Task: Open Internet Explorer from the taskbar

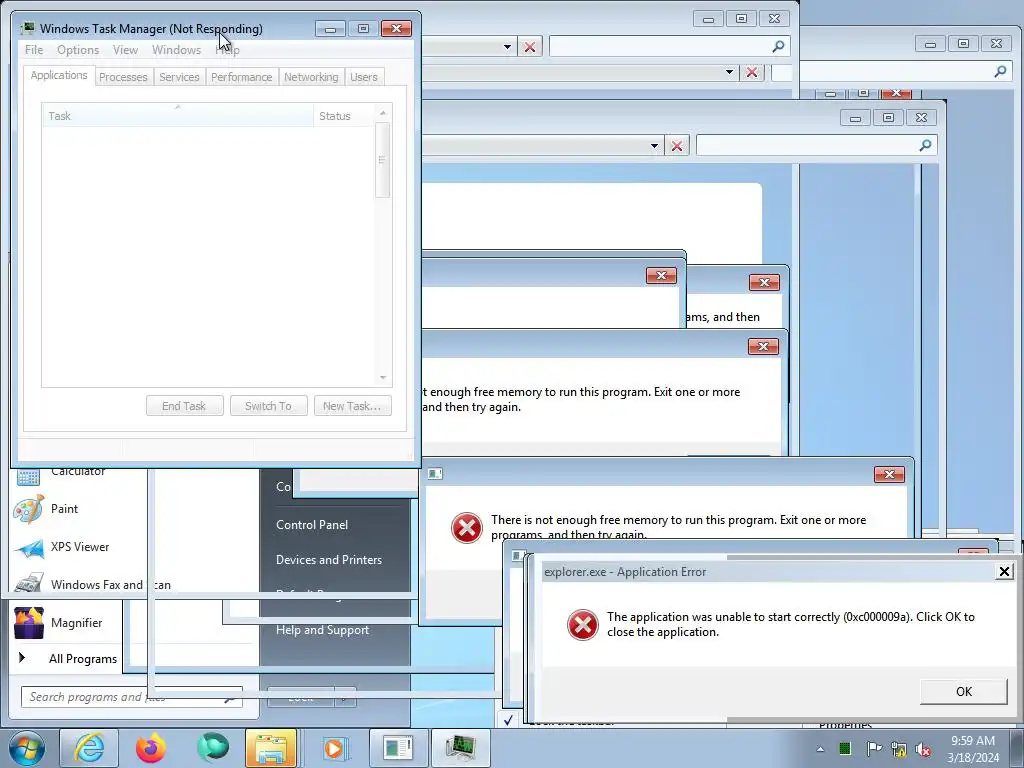Action: click(89, 748)
